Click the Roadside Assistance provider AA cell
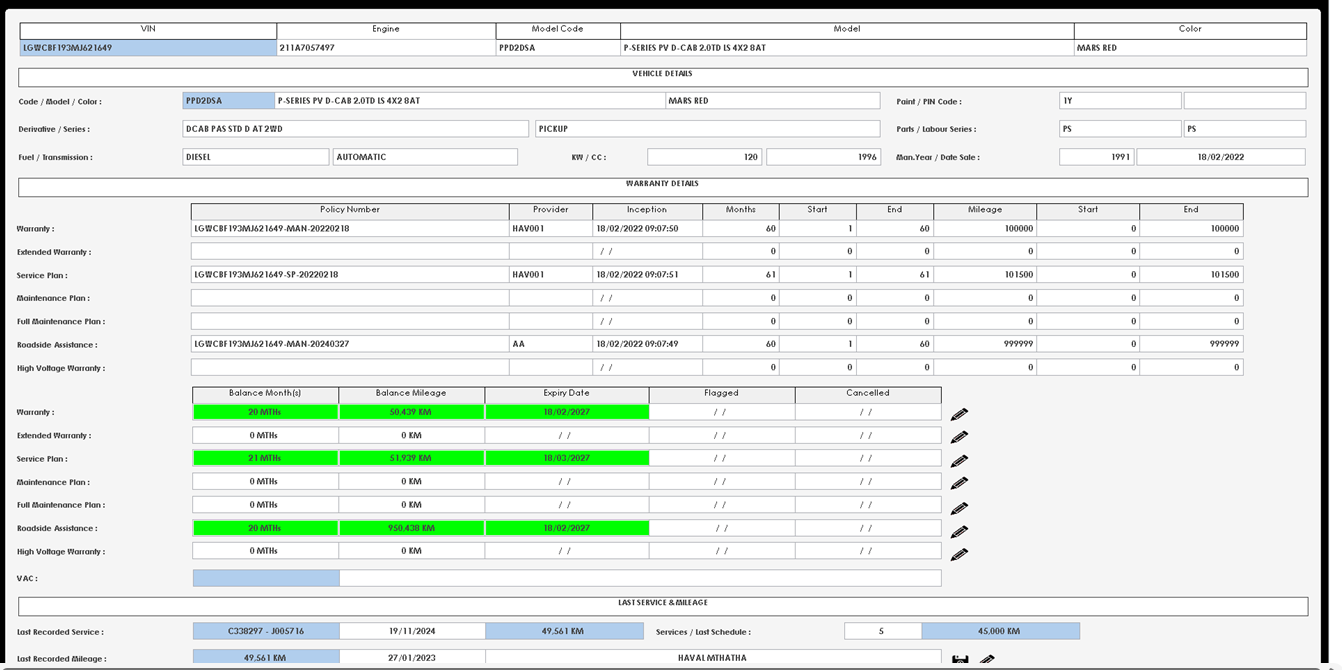 pos(550,344)
